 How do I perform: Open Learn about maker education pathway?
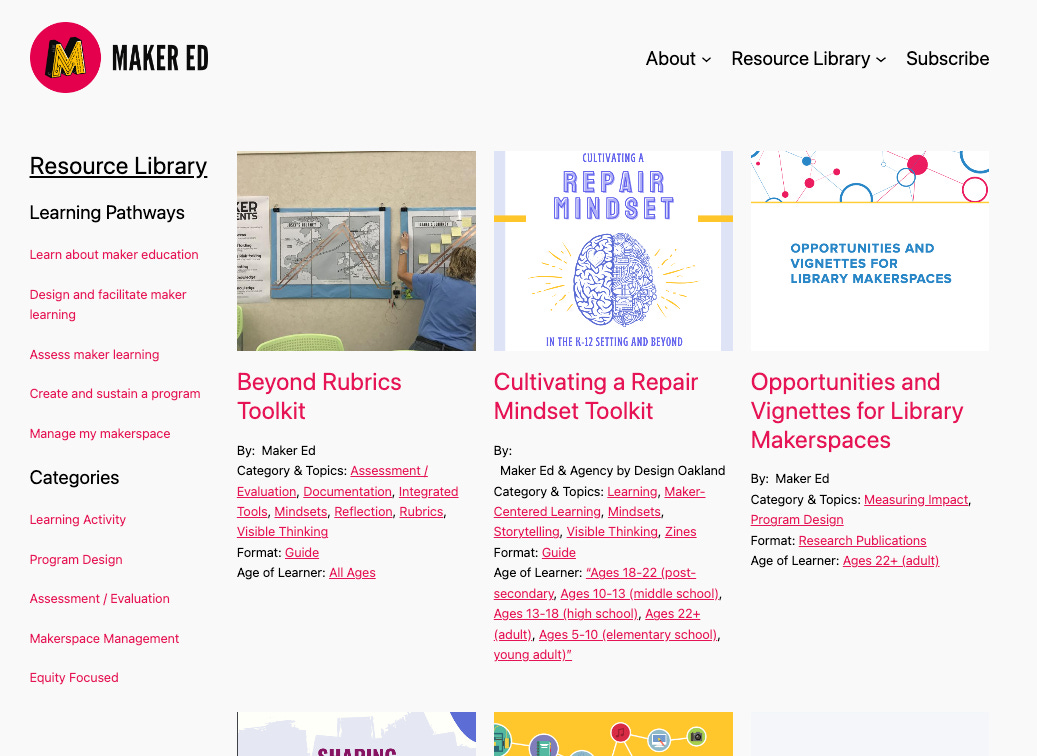point(114,255)
